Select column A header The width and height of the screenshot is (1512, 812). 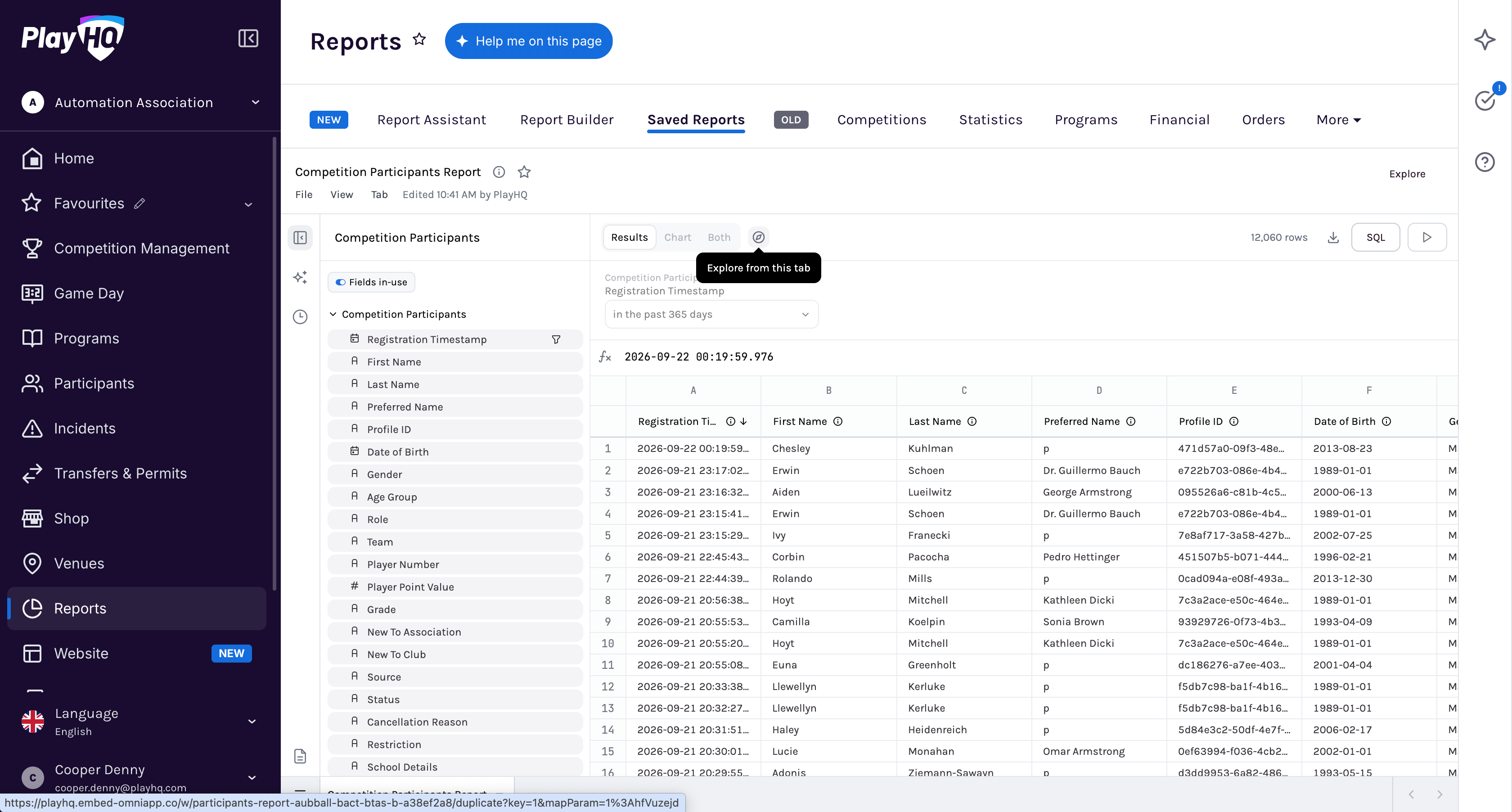[693, 390]
